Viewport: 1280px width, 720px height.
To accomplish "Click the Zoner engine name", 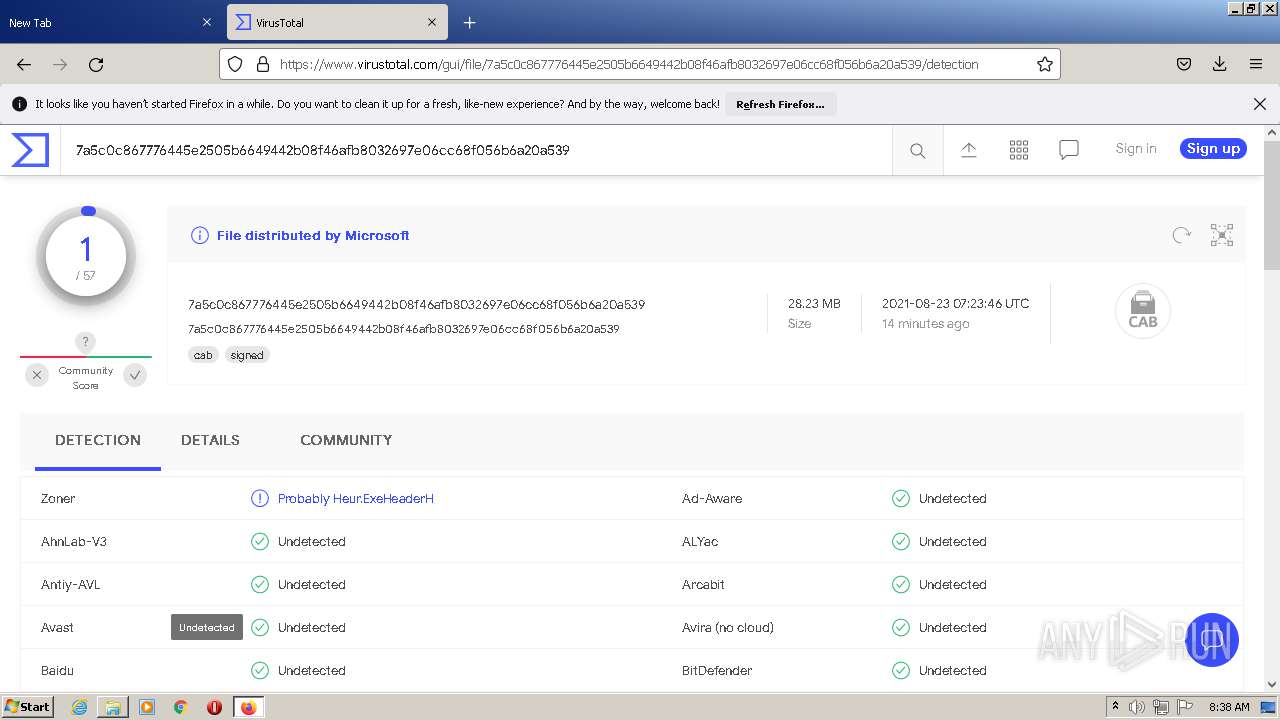I will pos(58,498).
